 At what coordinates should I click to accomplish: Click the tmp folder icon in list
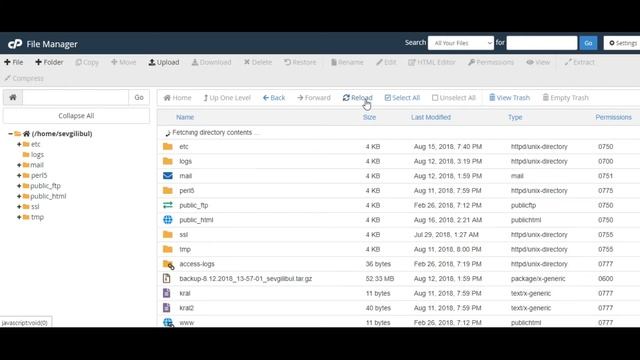pos(168,249)
